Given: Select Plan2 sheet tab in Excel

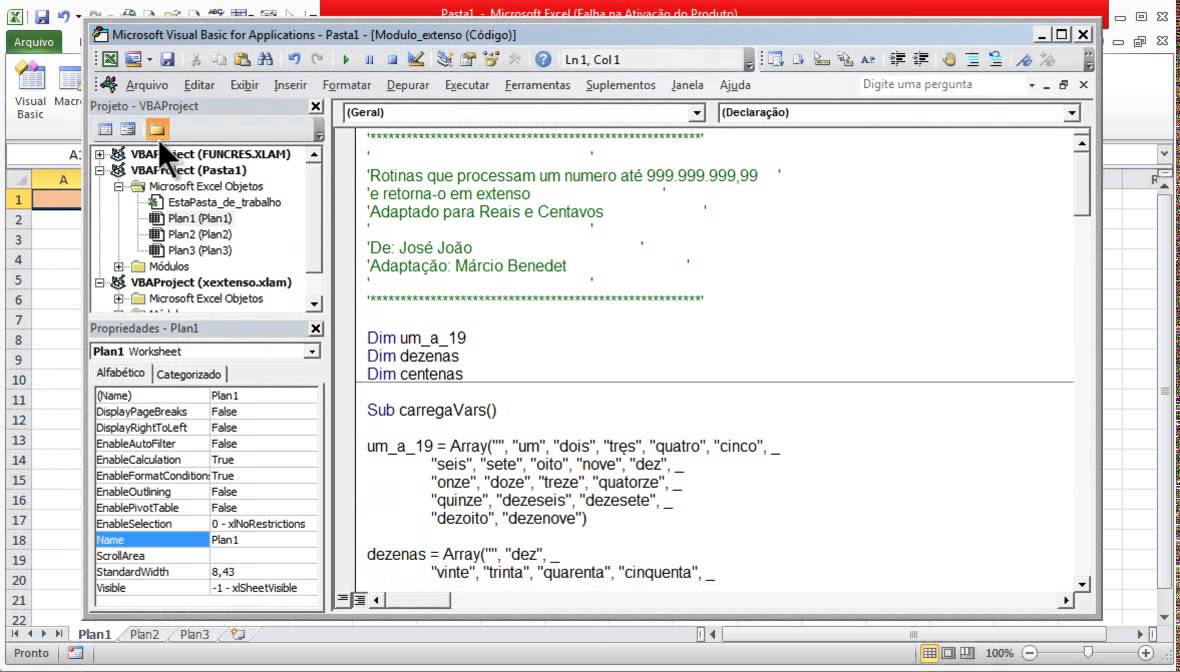Looking at the screenshot, I should [144, 634].
